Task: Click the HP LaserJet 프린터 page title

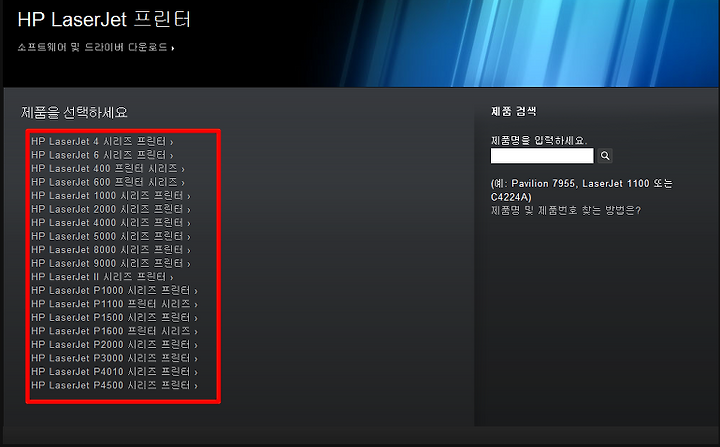Action: point(104,20)
